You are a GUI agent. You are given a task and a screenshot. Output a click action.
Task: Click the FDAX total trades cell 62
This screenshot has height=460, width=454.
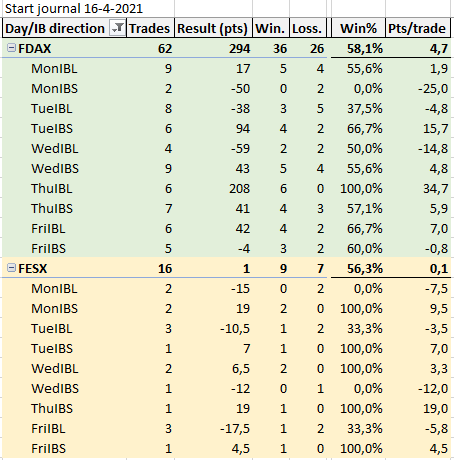165,49
